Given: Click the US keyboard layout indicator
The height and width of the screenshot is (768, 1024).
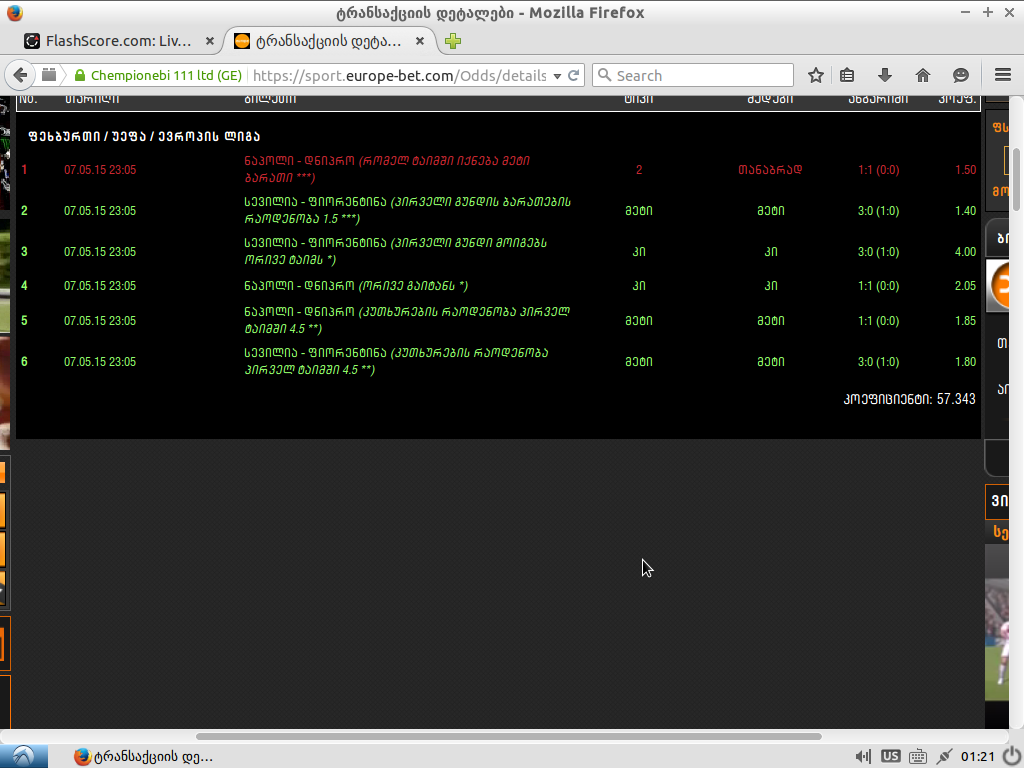Looking at the screenshot, I should [x=890, y=756].
